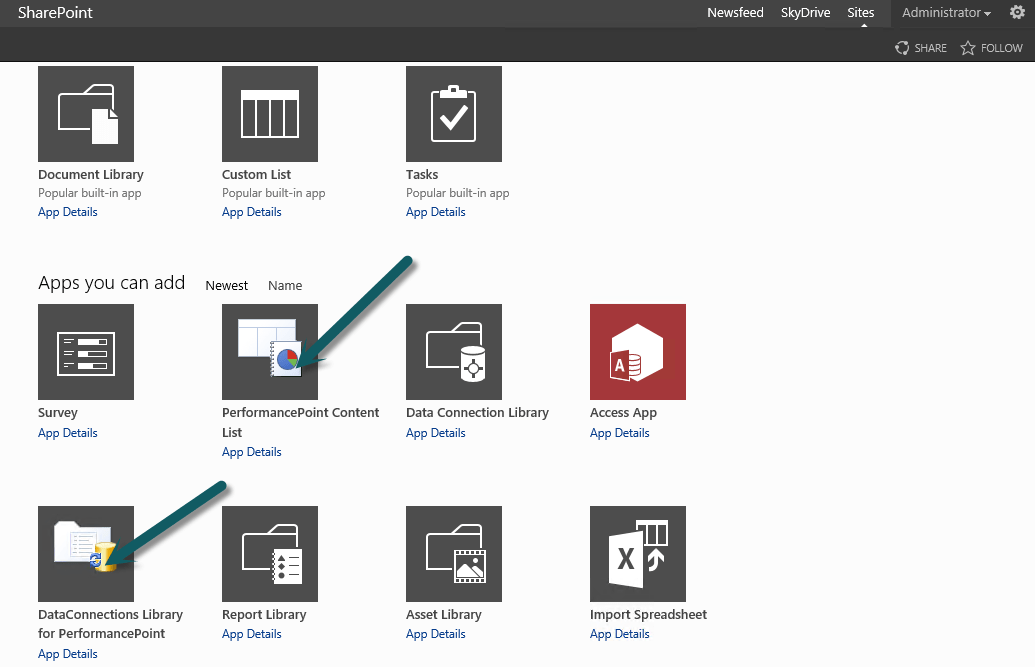Show App Details for Import Spreadsheet
The image size is (1035, 667).
pyautogui.click(x=620, y=634)
